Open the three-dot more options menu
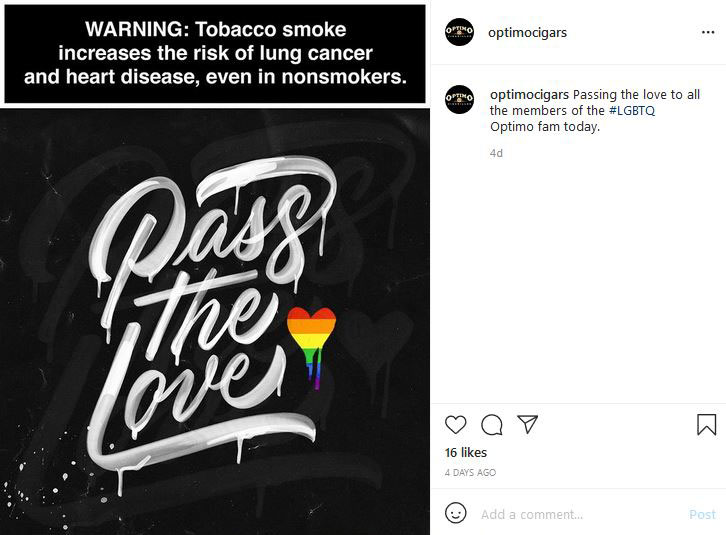Image resolution: width=726 pixels, height=535 pixels. (708, 32)
